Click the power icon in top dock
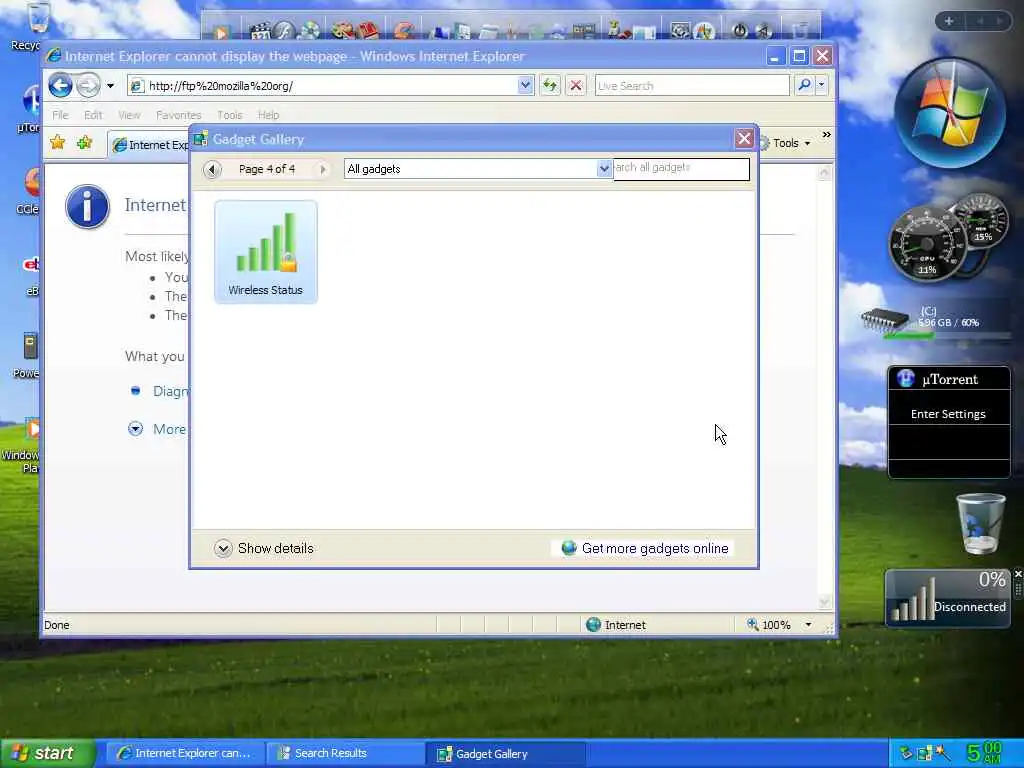The height and width of the screenshot is (768, 1024). coord(739,30)
